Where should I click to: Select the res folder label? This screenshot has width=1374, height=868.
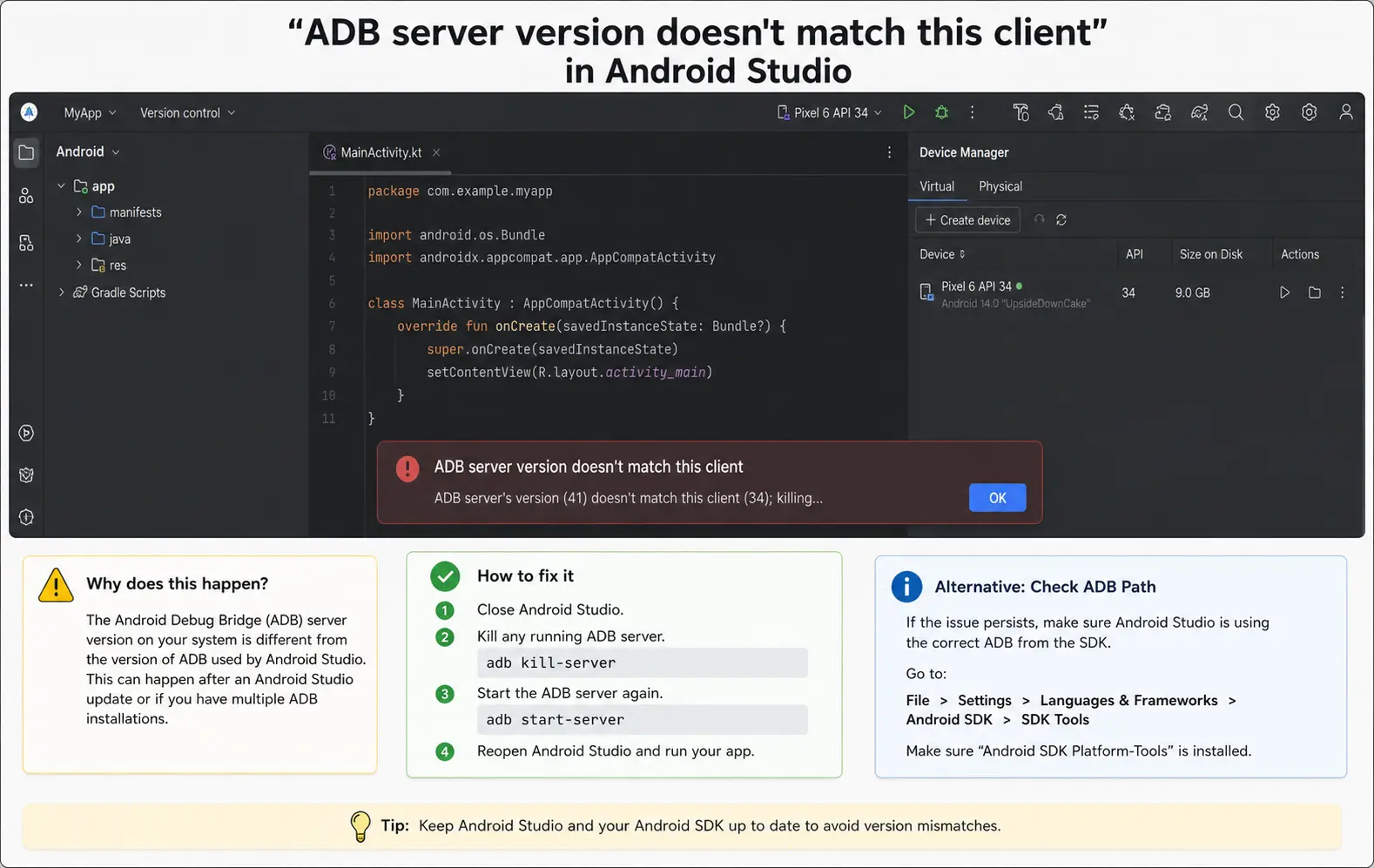pyautogui.click(x=118, y=266)
